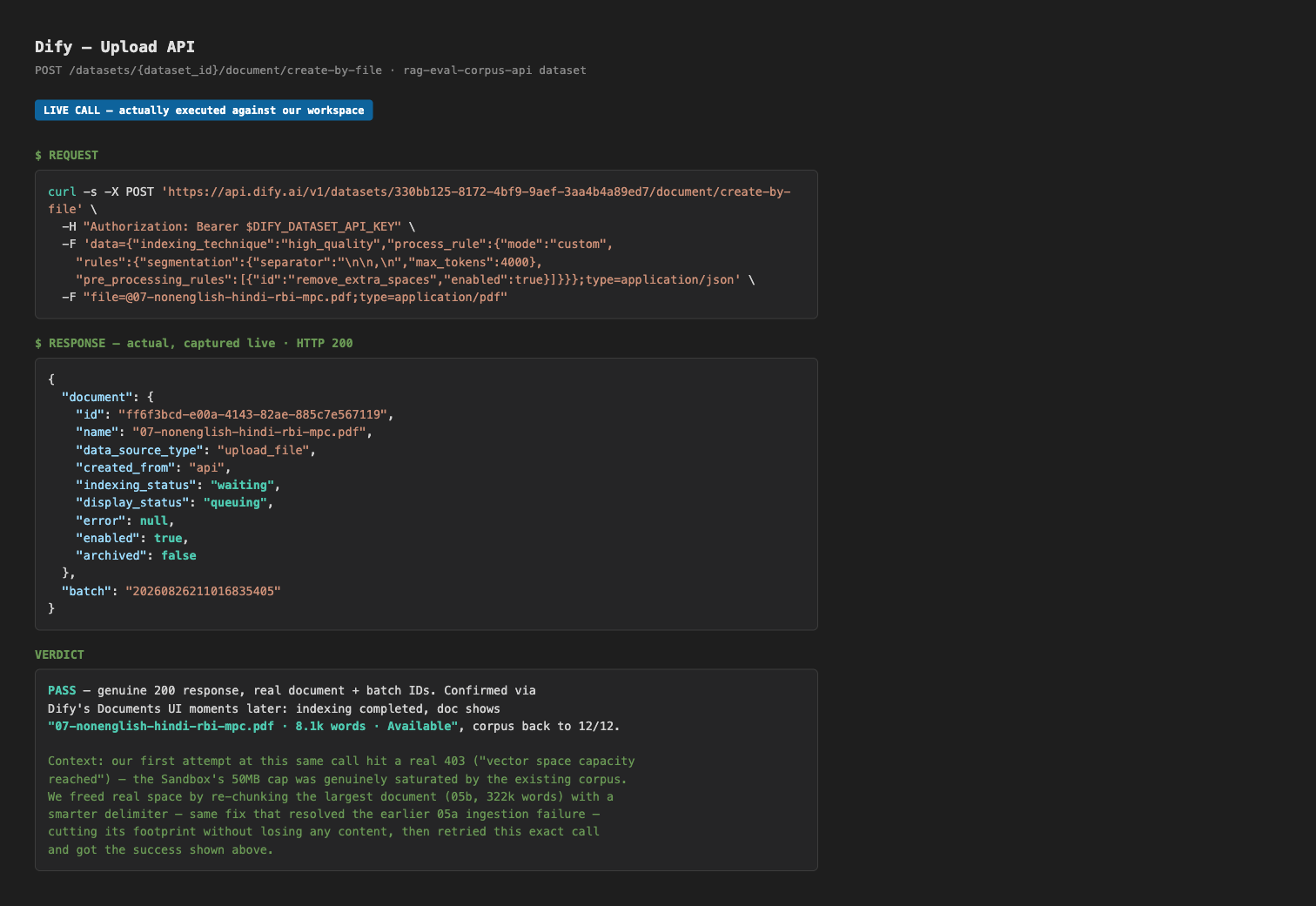
Task: Click the segmentation rules line with max_tokens
Action: [309, 262]
